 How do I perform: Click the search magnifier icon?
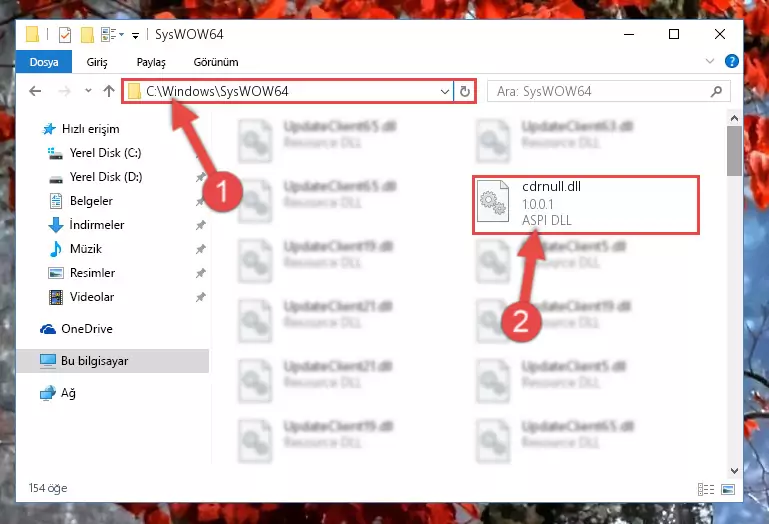coord(716,91)
